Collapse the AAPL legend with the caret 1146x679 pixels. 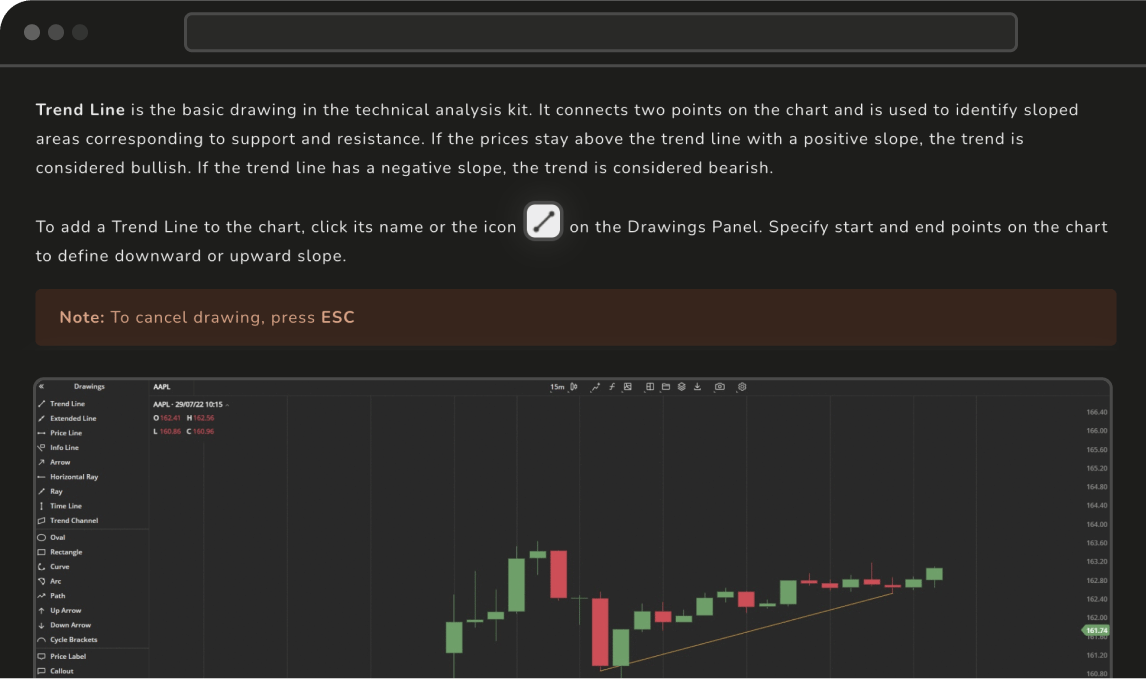point(227,404)
